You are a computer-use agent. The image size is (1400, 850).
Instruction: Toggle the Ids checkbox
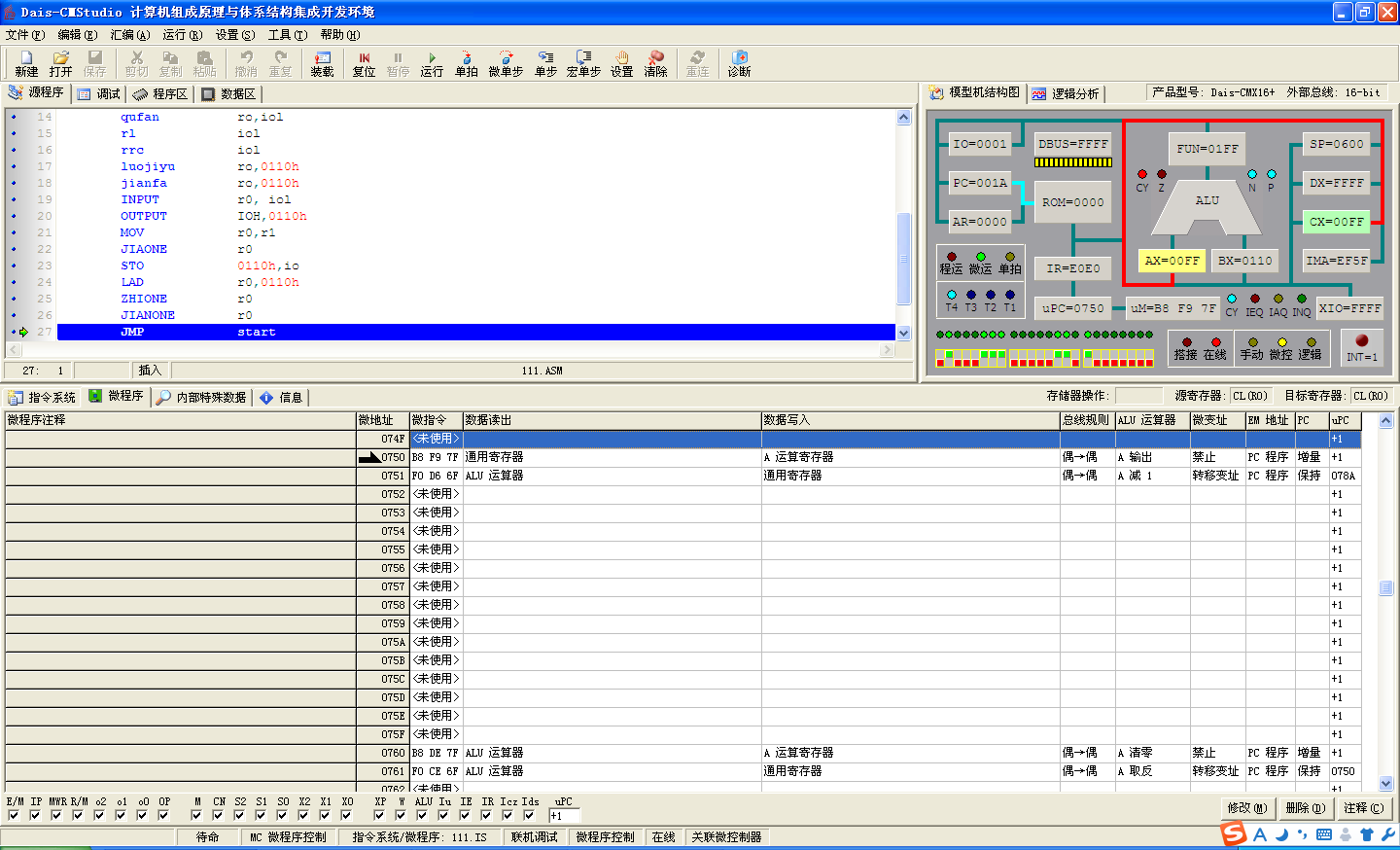point(529,815)
